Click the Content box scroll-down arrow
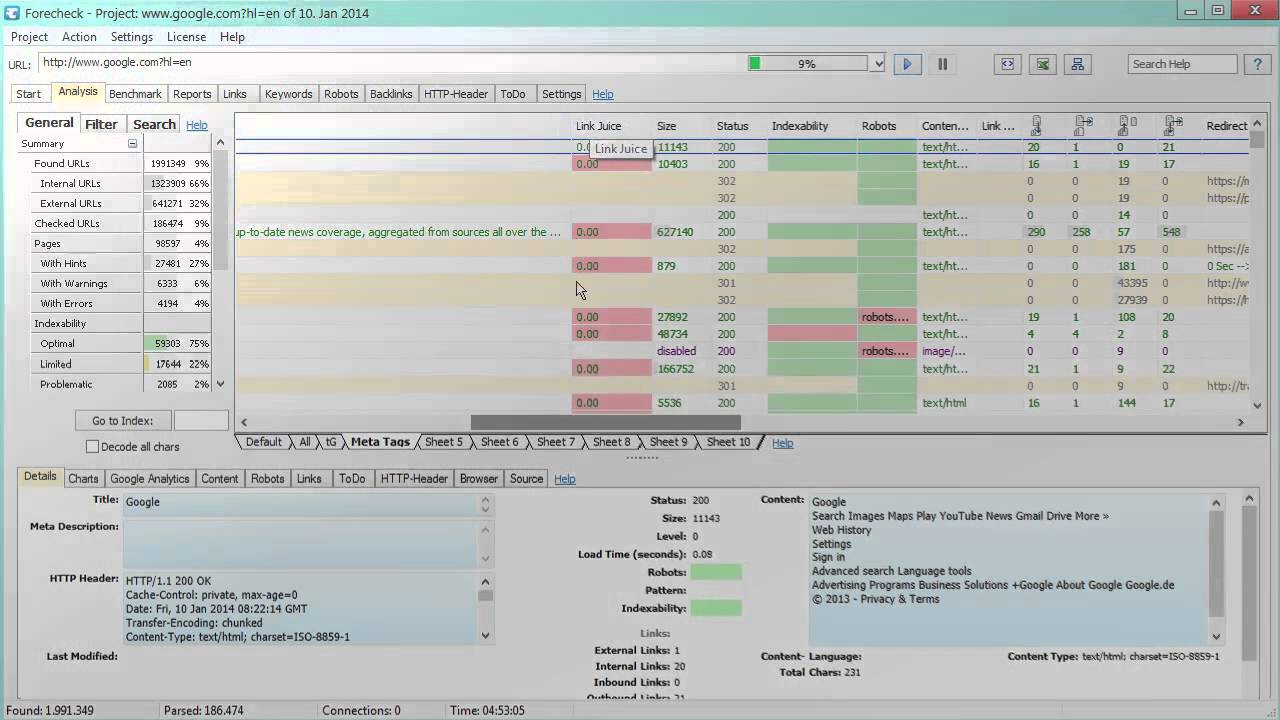 click(1217, 636)
